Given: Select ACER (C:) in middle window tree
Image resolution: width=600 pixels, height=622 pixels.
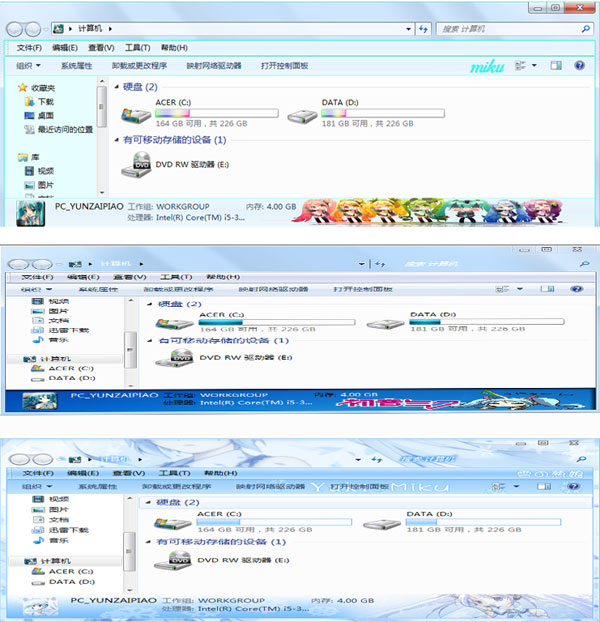Looking at the screenshot, I should (x=63, y=369).
